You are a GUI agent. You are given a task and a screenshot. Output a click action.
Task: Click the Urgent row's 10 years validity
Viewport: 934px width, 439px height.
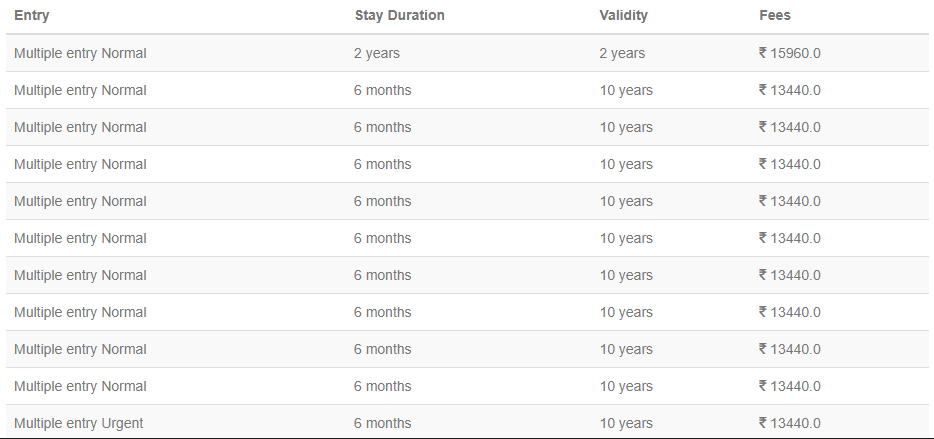click(626, 423)
